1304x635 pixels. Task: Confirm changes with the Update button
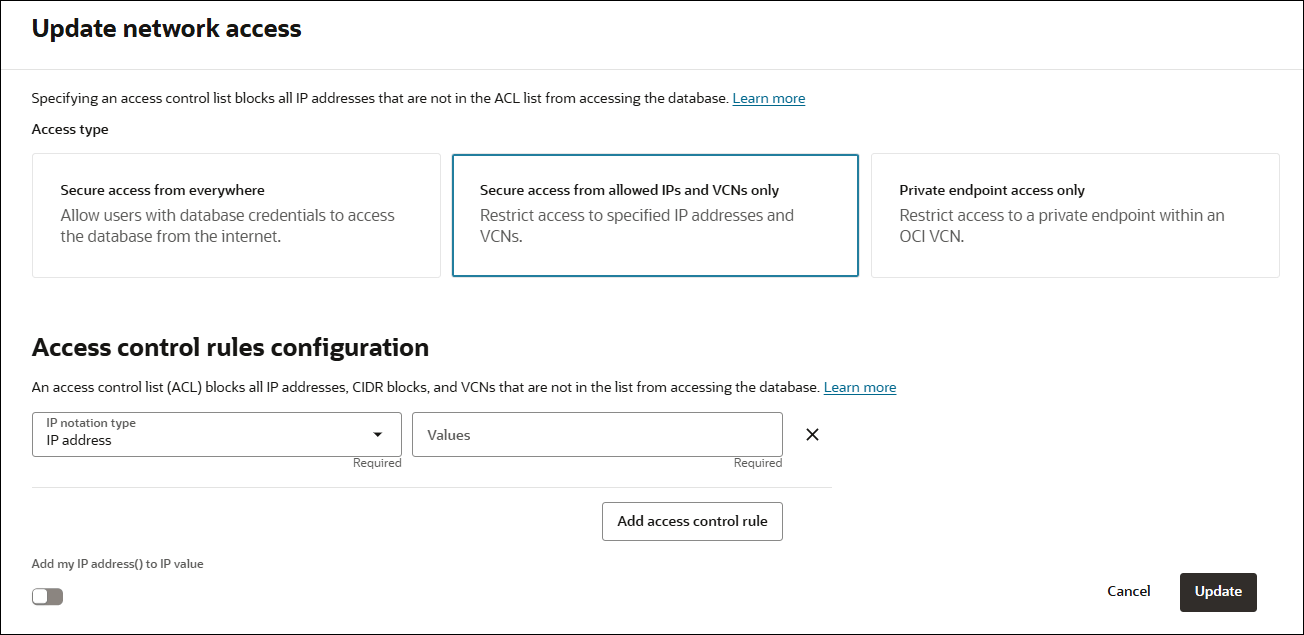1217,592
